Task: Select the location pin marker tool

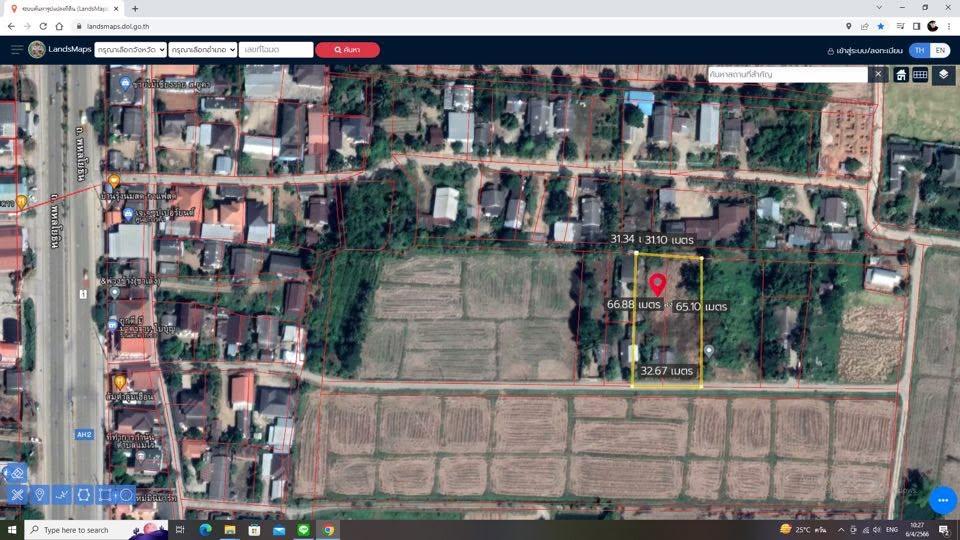Action: coord(40,495)
